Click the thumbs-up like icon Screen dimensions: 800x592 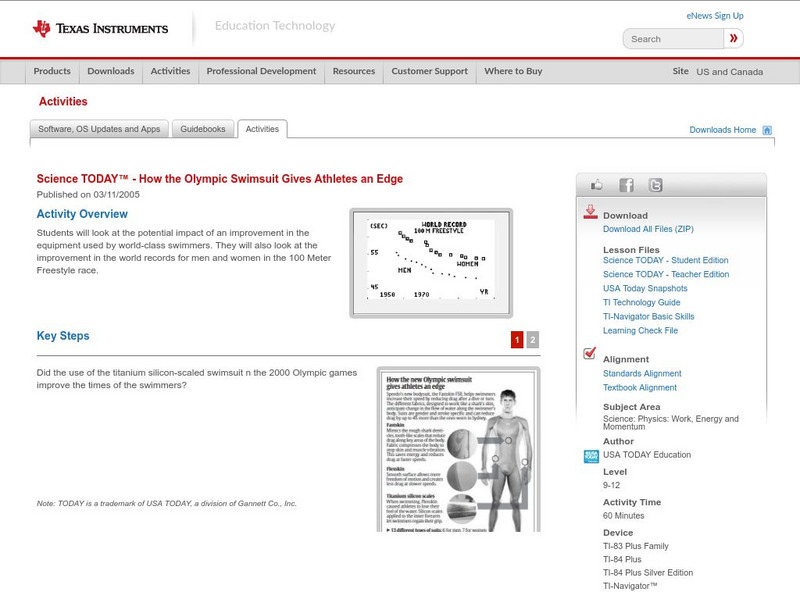click(596, 185)
